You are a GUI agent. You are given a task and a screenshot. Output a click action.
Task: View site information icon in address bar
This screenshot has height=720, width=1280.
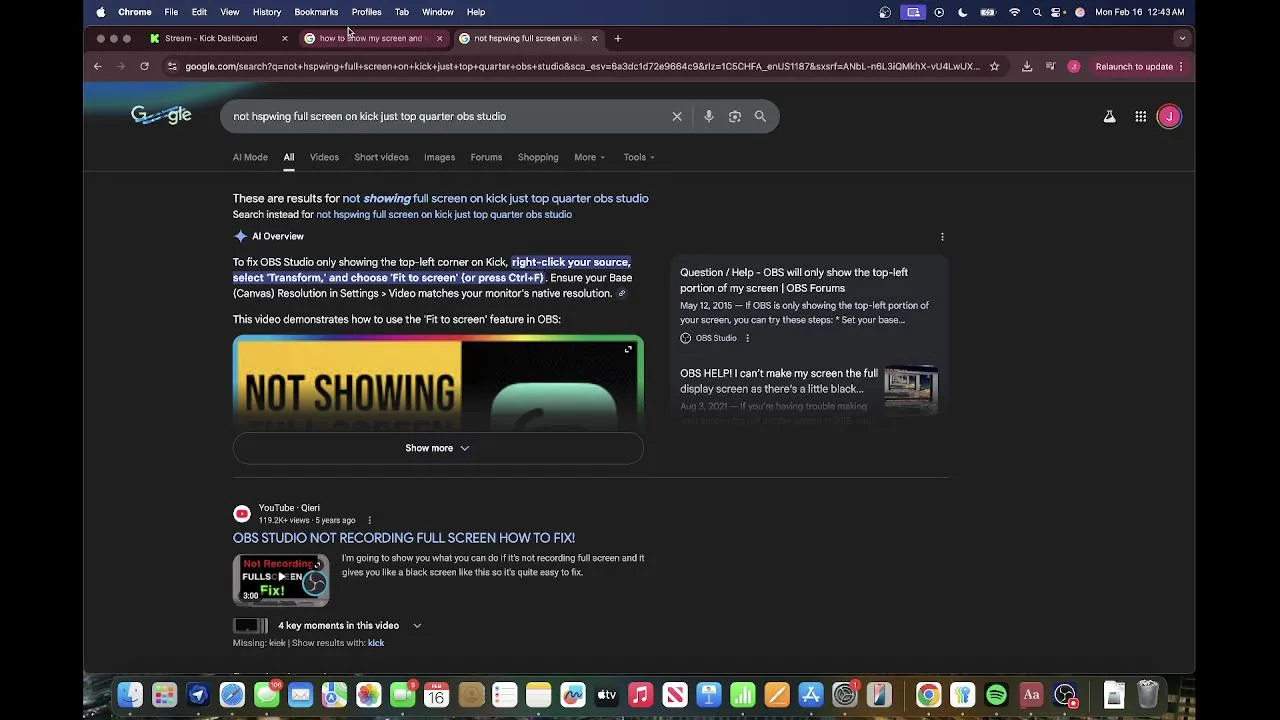click(x=172, y=66)
